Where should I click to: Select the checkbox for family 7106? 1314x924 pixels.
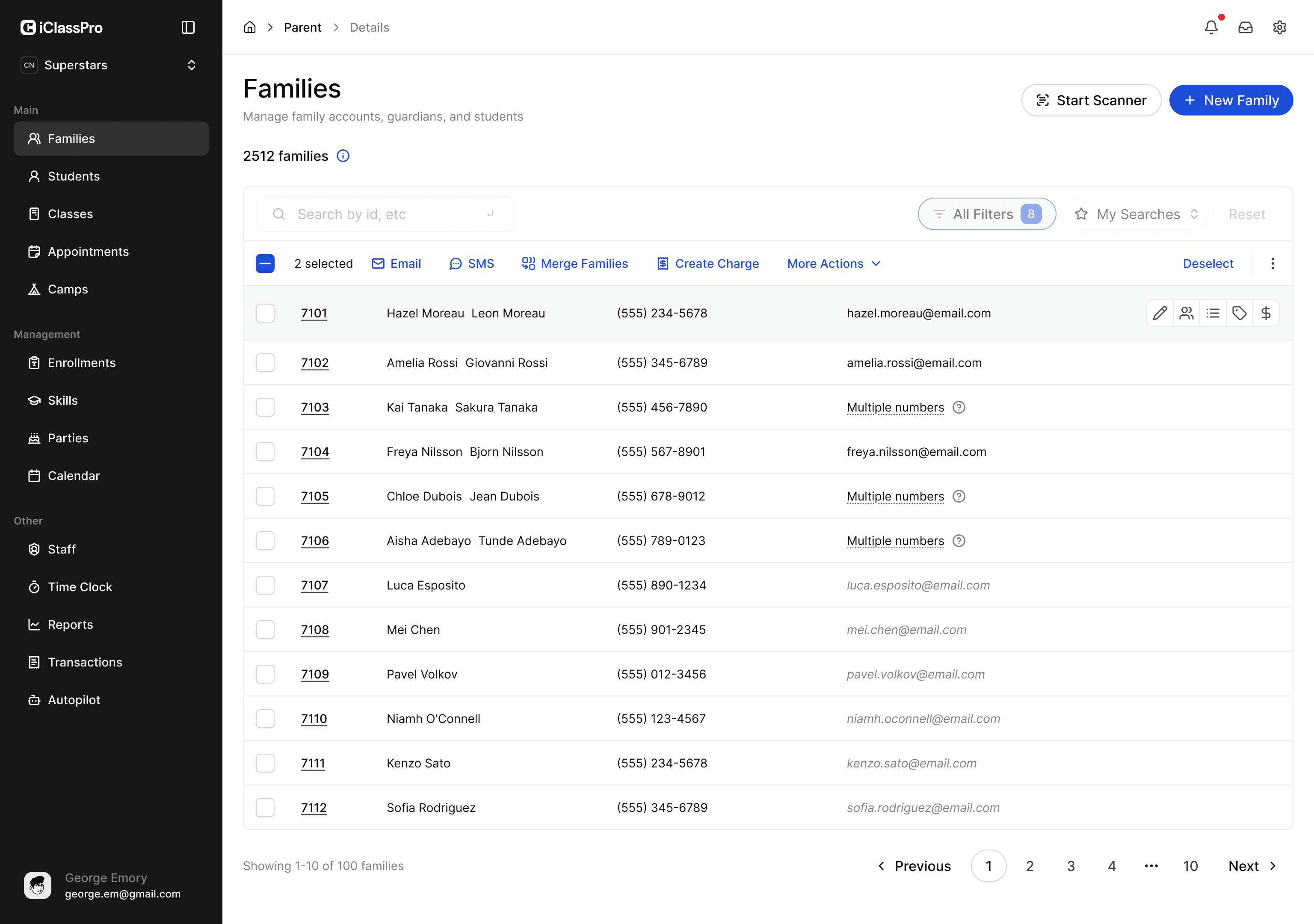265,541
